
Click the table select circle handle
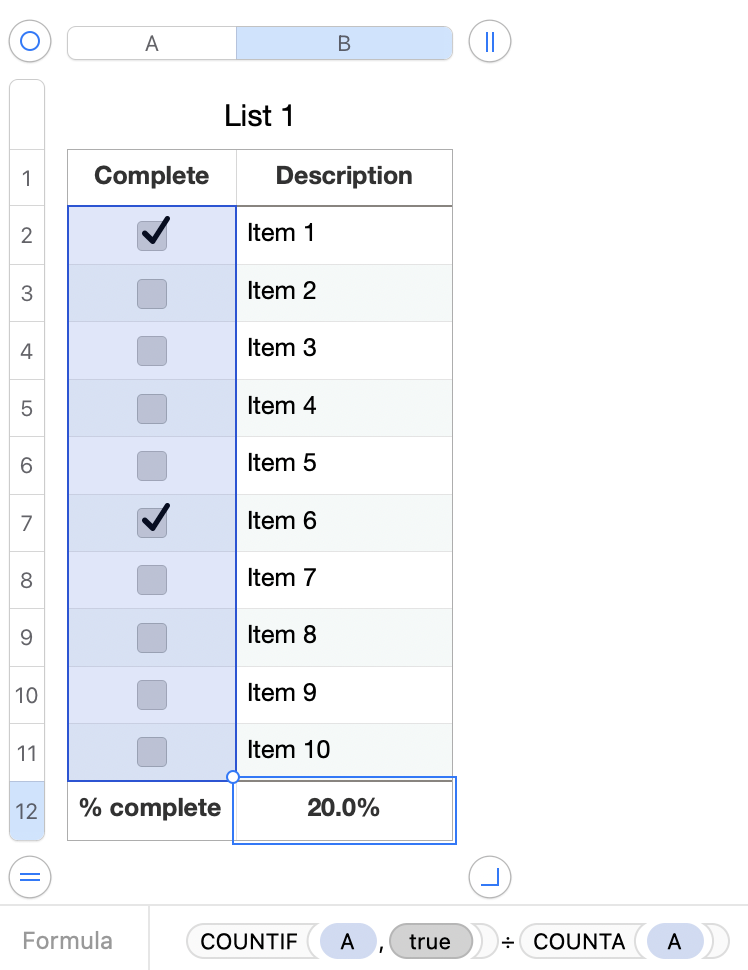[x=29, y=42]
